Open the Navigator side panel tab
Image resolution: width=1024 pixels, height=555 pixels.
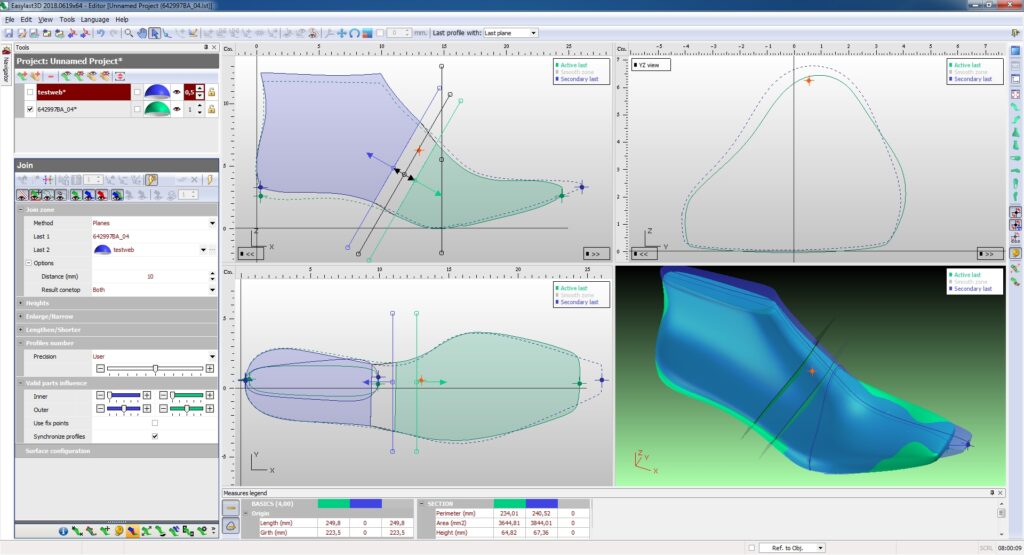point(6,66)
